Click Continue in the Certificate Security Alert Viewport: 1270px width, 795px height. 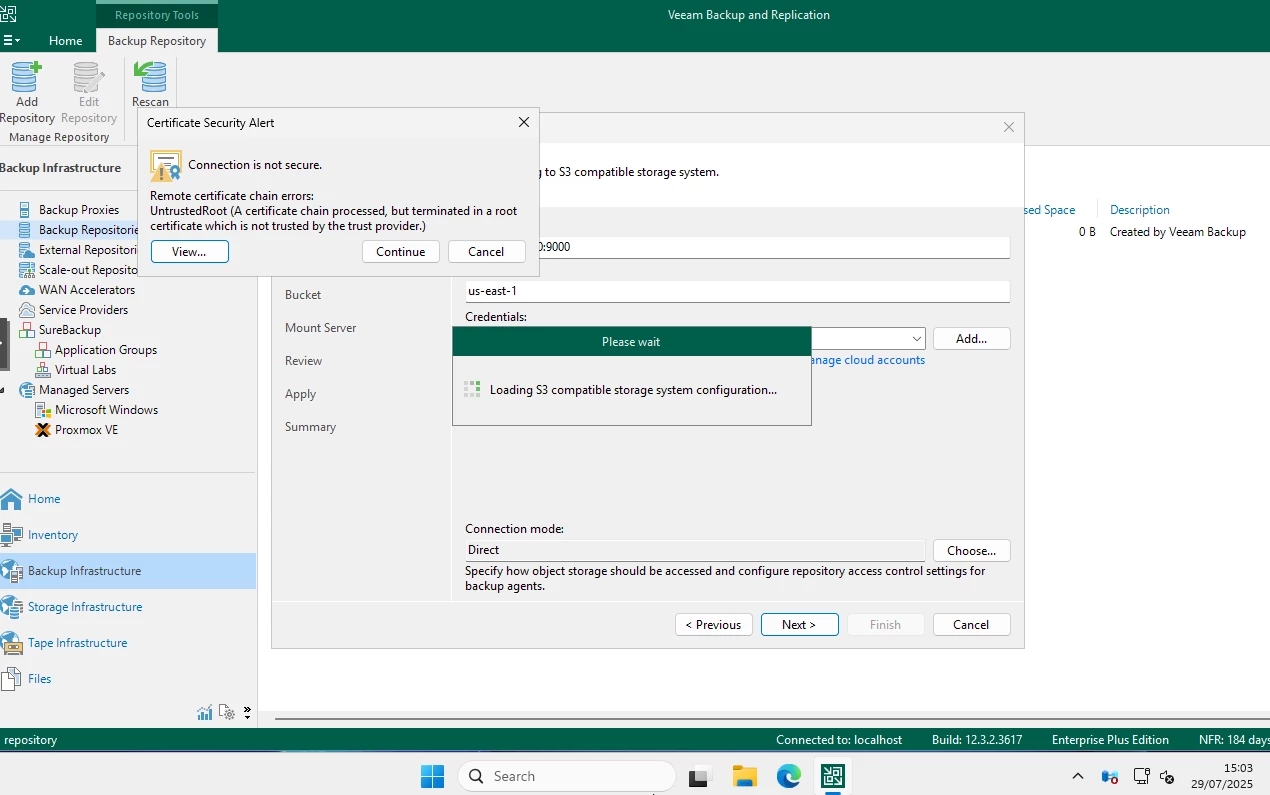coord(401,252)
